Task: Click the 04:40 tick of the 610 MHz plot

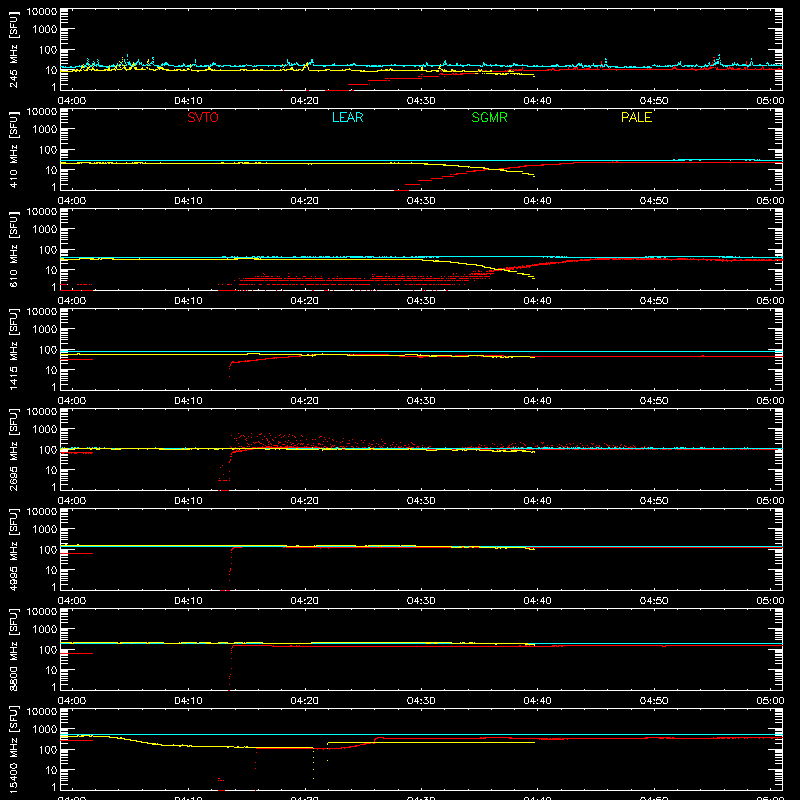Action: tap(537, 301)
